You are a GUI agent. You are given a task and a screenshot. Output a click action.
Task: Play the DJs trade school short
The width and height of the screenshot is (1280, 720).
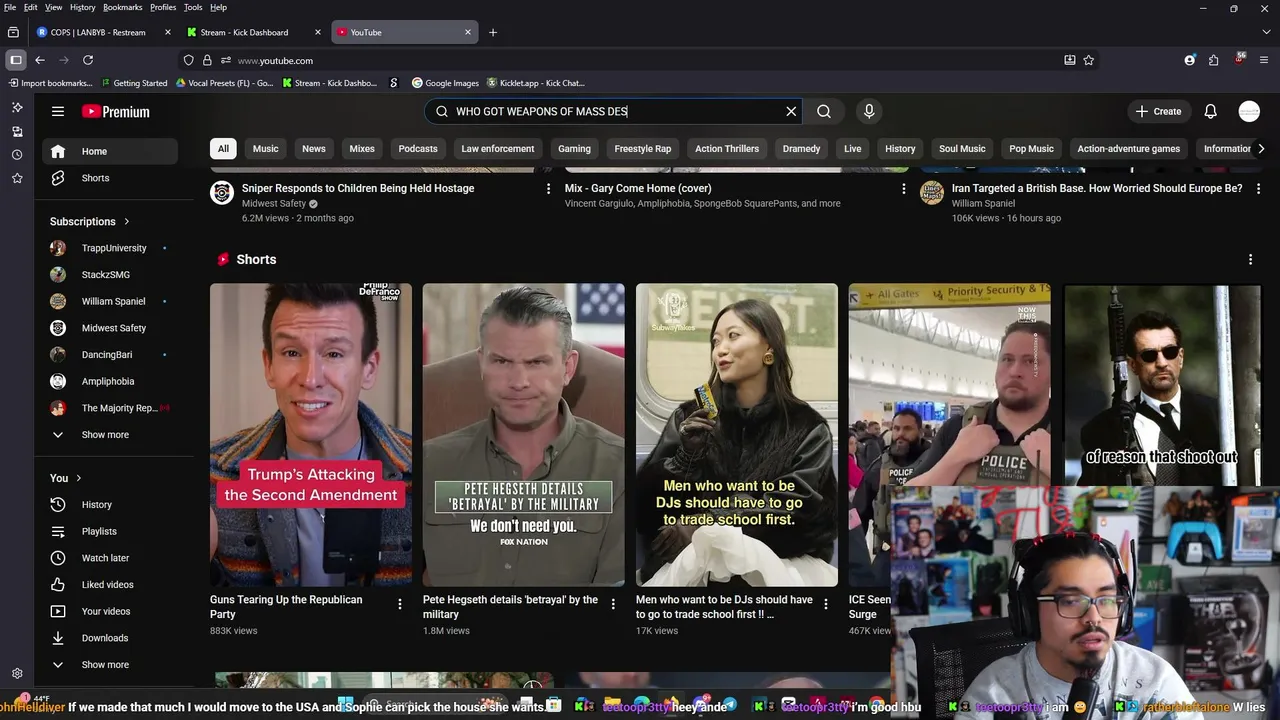click(737, 435)
